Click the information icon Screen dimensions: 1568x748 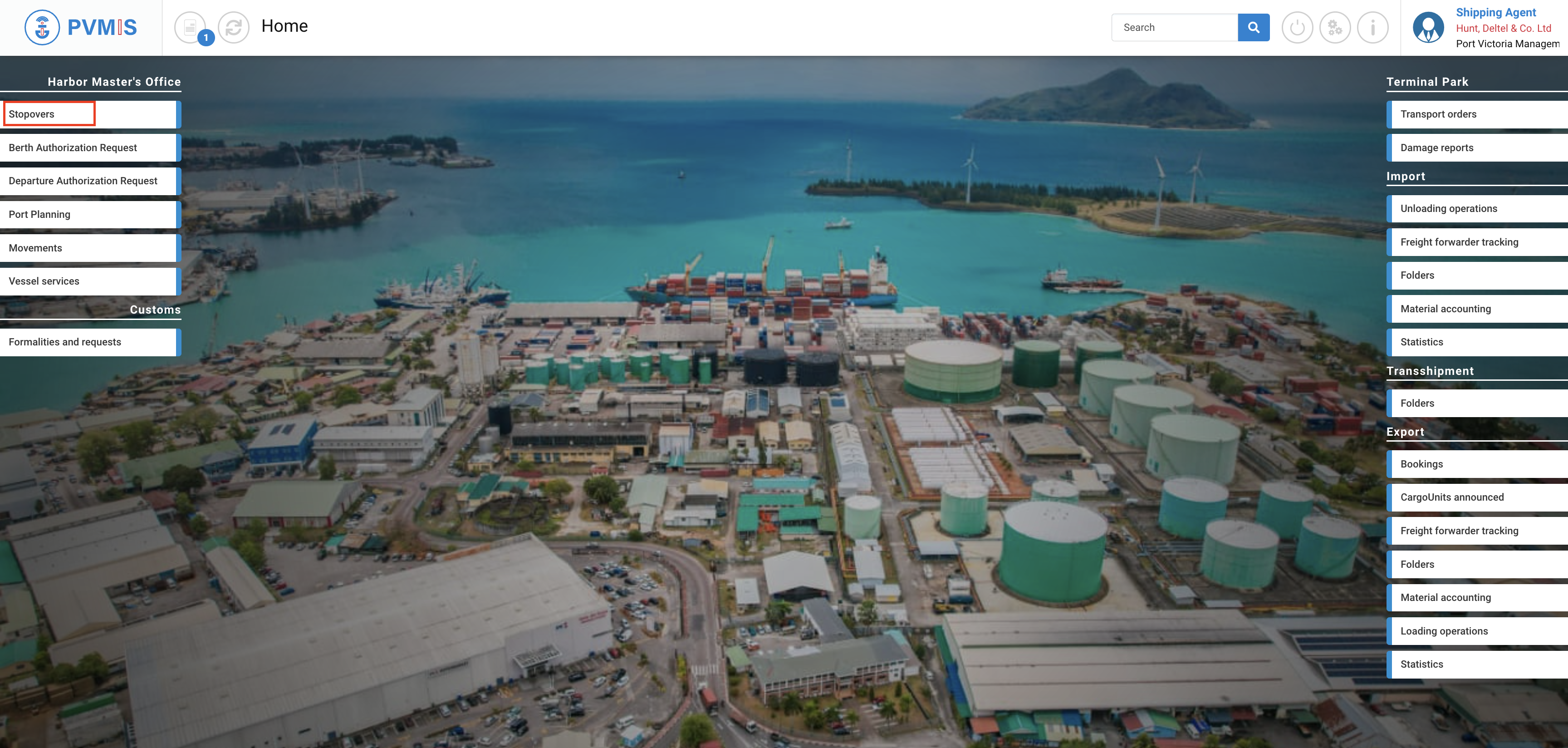coord(1372,27)
